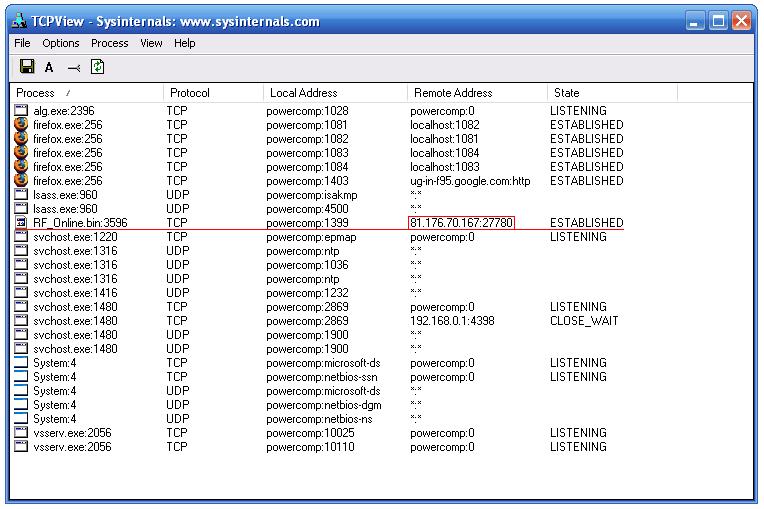Click local address powercomp:1084
Screen dimensions: 764x509
(307, 167)
